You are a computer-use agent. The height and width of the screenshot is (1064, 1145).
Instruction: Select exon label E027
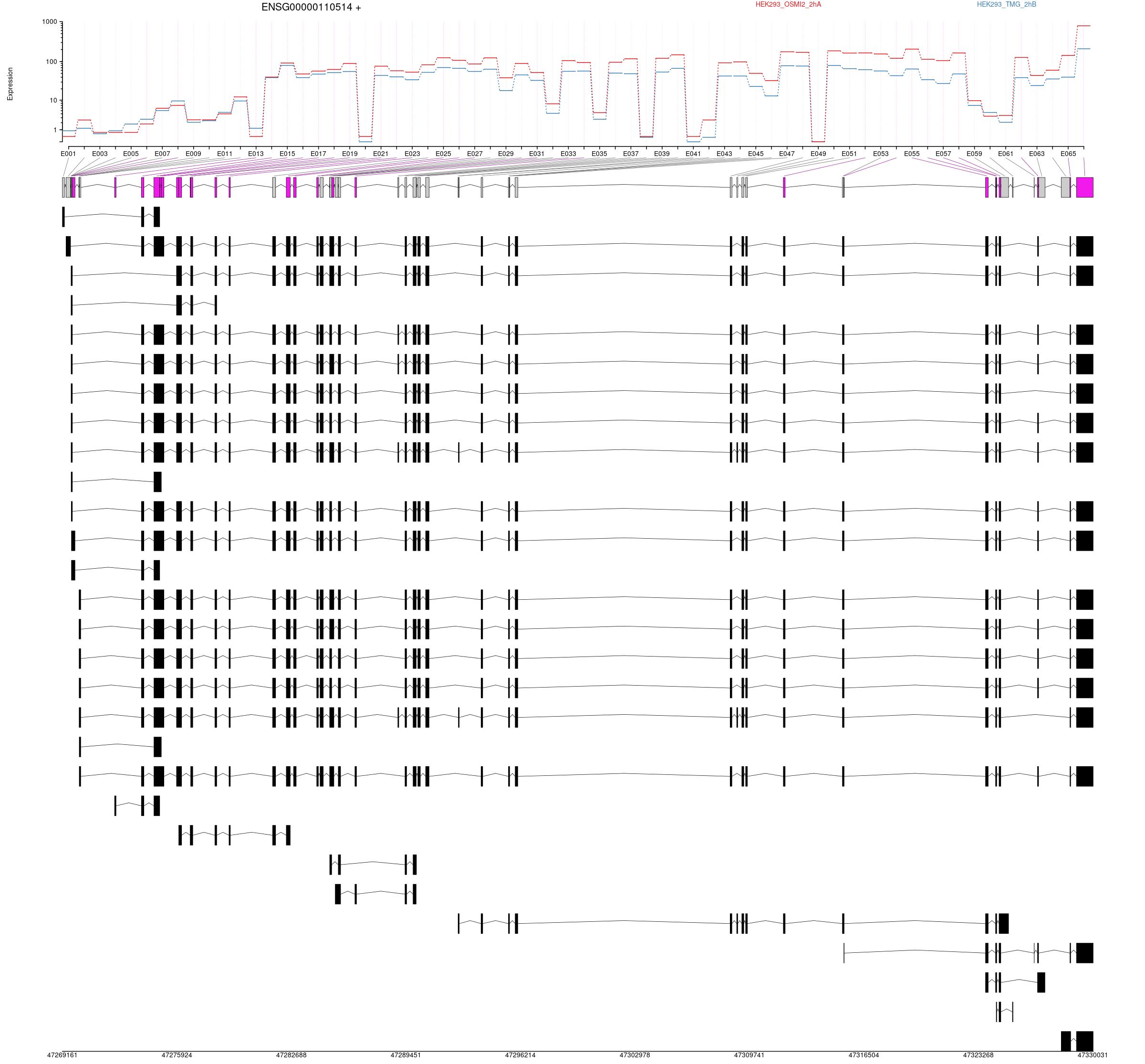474,154
